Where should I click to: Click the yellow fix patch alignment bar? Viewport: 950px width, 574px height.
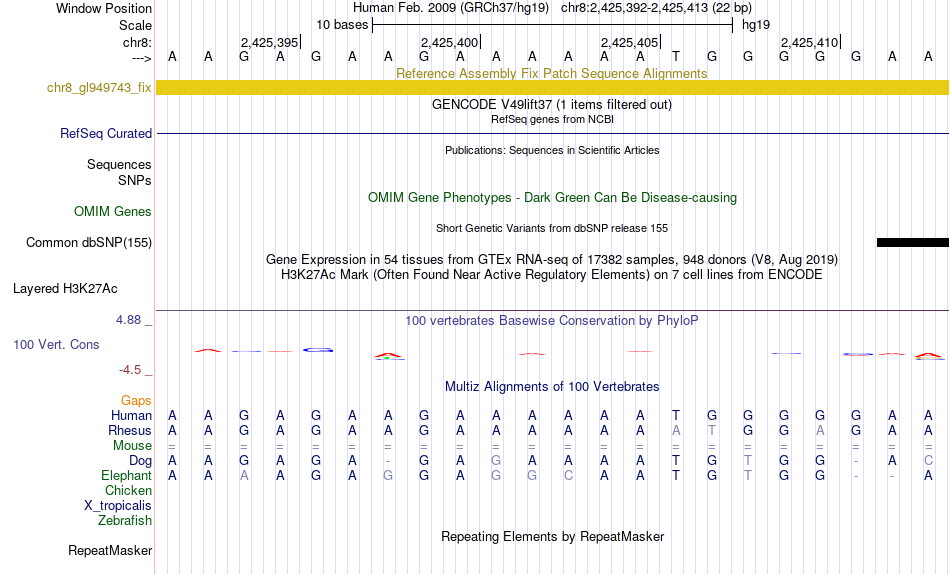(553, 87)
